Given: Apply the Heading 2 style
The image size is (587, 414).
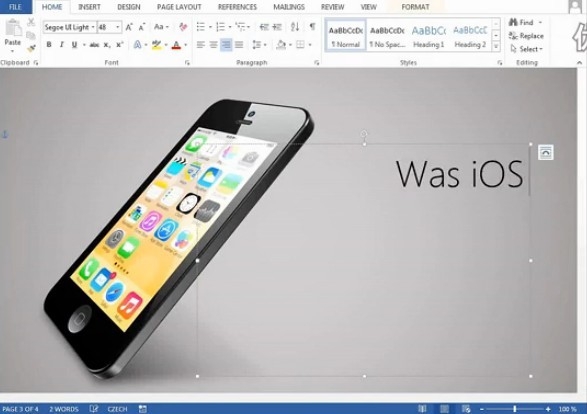Looking at the screenshot, I should [x=470, y=36].
